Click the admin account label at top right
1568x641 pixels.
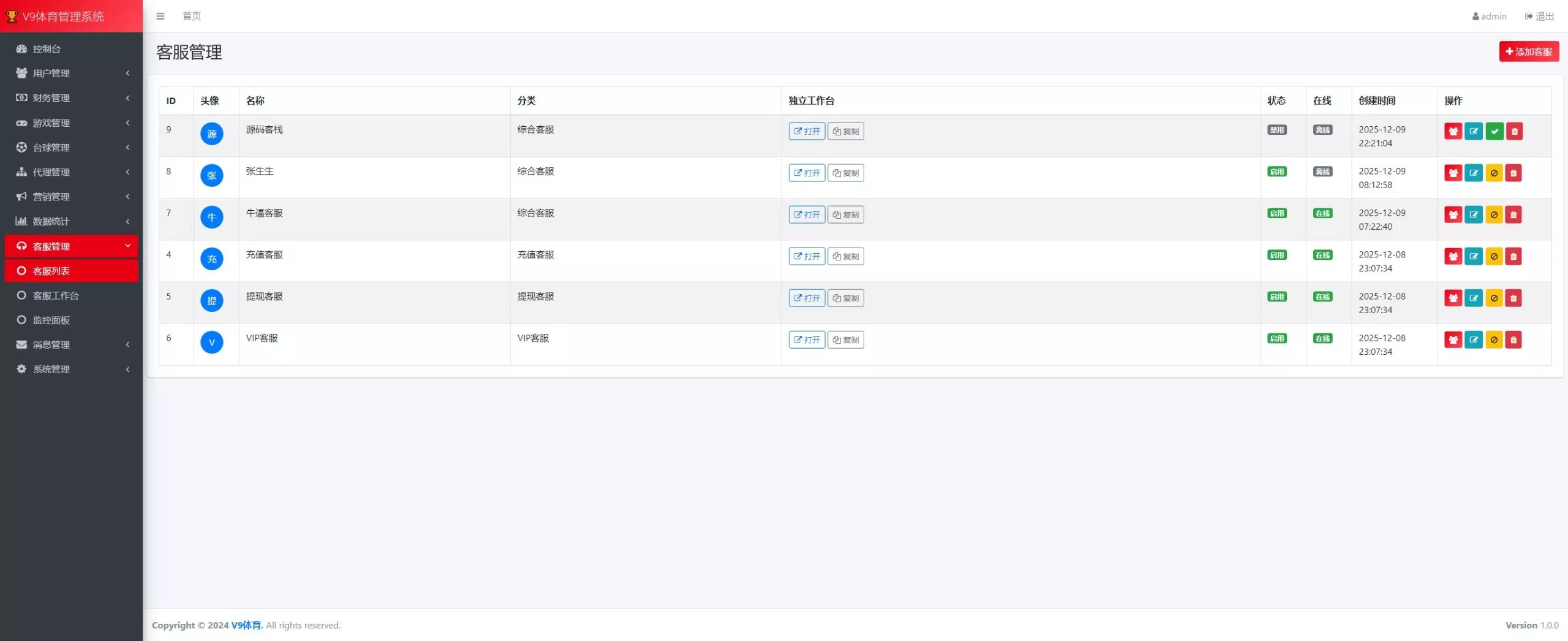1488,16
